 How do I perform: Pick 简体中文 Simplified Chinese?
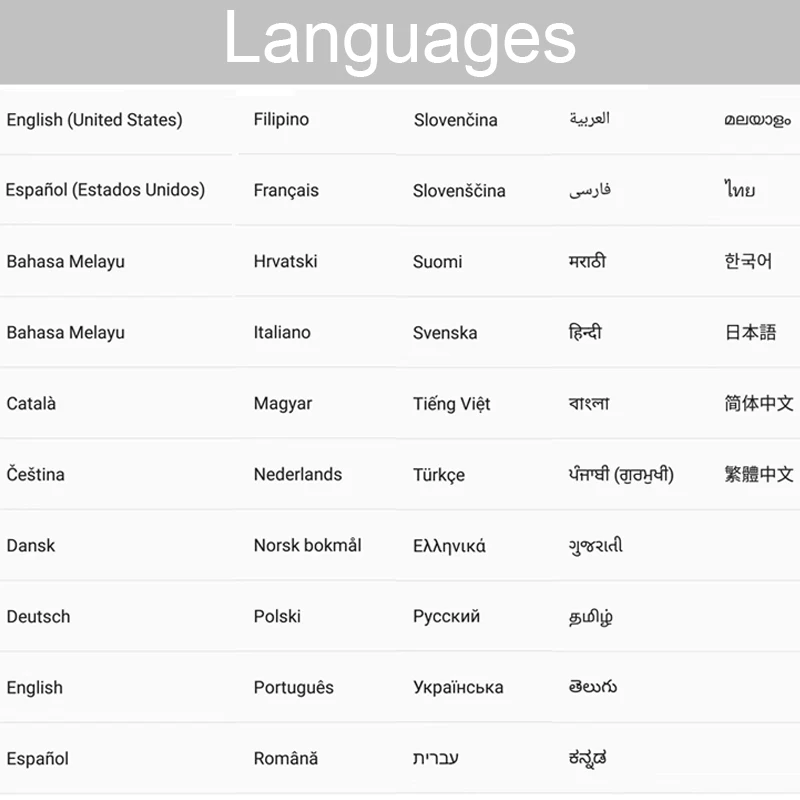point(759,404)
